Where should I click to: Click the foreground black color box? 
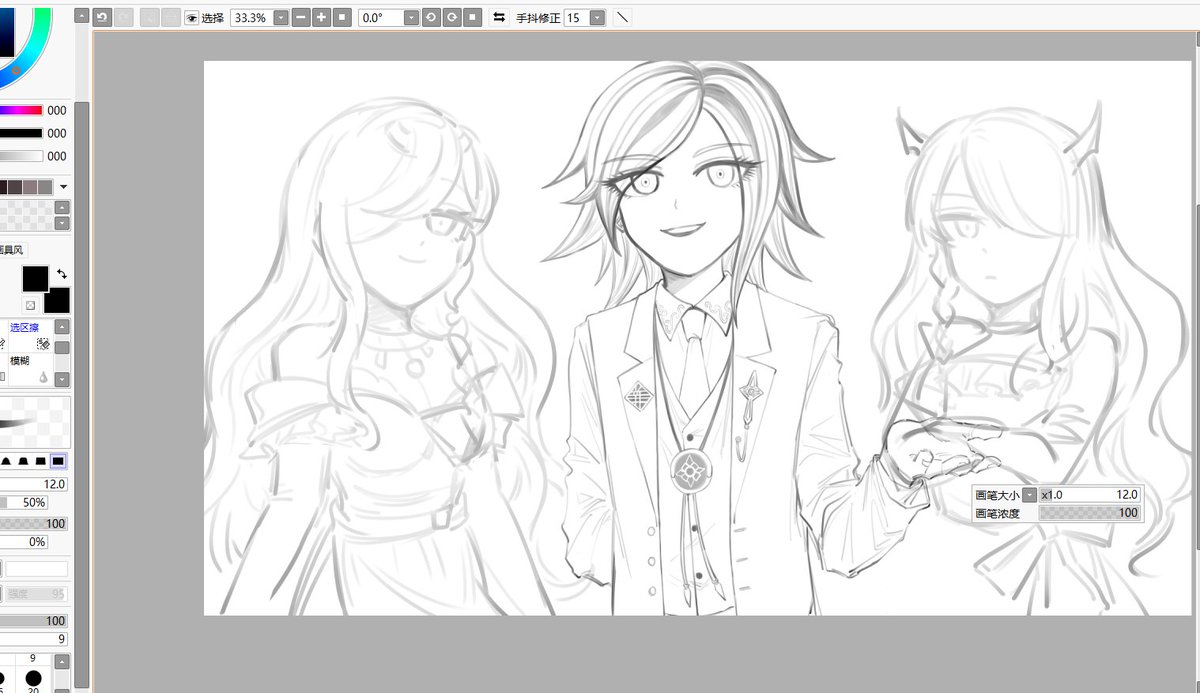point(36,278)
